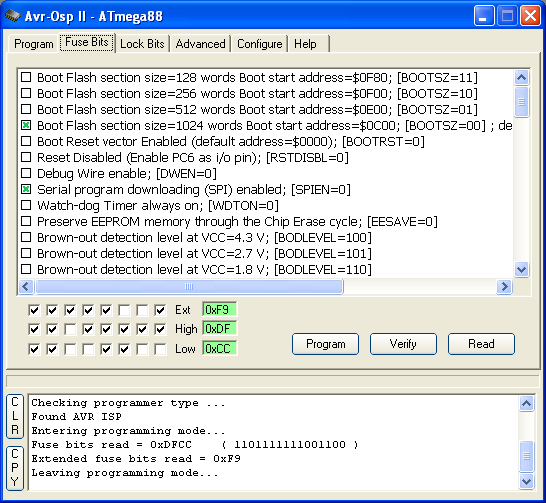
Task: Click fuse list scroll down arrow
Action: point(521,269)
